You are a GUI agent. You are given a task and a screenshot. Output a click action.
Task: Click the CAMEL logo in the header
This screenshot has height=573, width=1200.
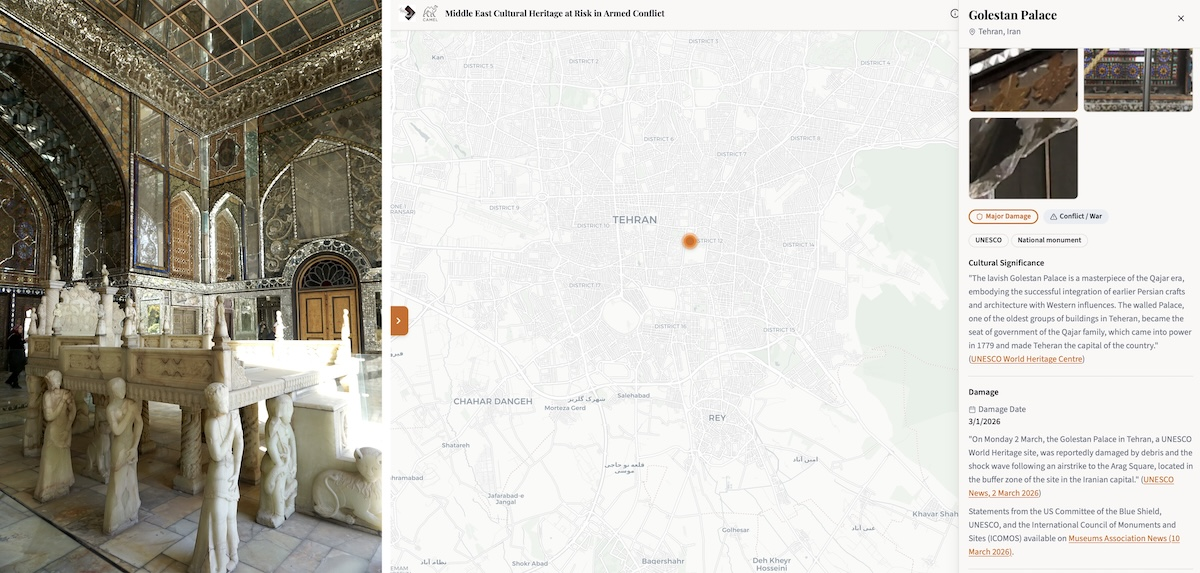pyautogui.click(x=430, y=13)
